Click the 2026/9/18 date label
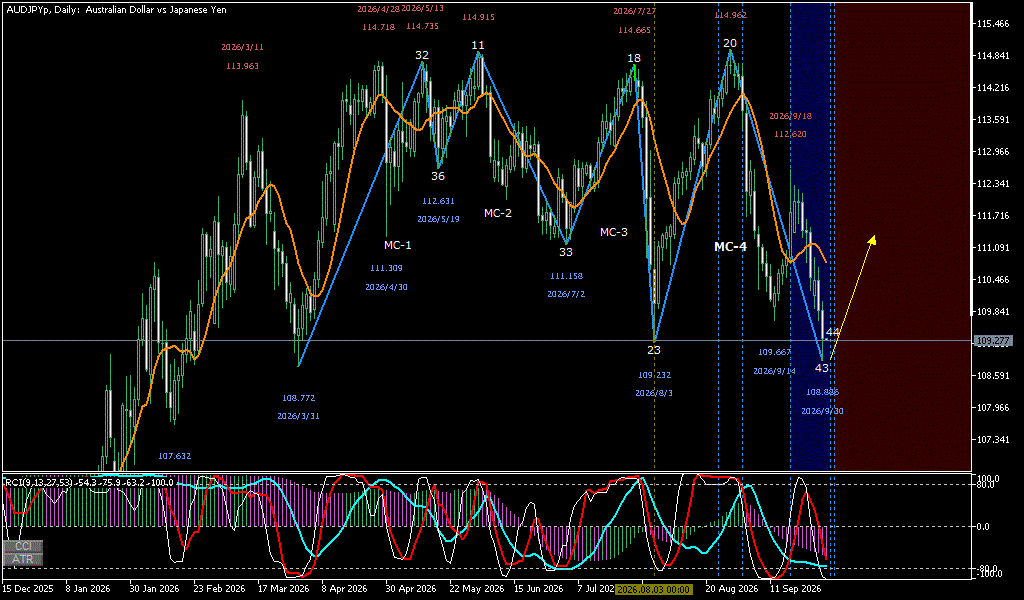Screen dimensions: 1024x600 pyautogui.click(x=790, y=116)
